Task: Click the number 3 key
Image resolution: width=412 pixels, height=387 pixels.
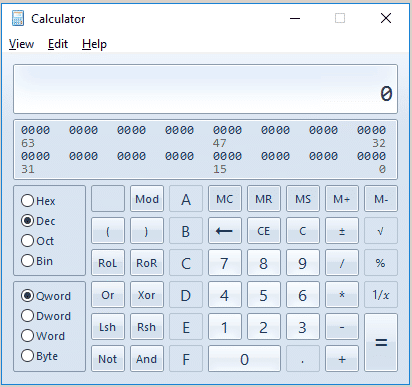Action: 303,327
